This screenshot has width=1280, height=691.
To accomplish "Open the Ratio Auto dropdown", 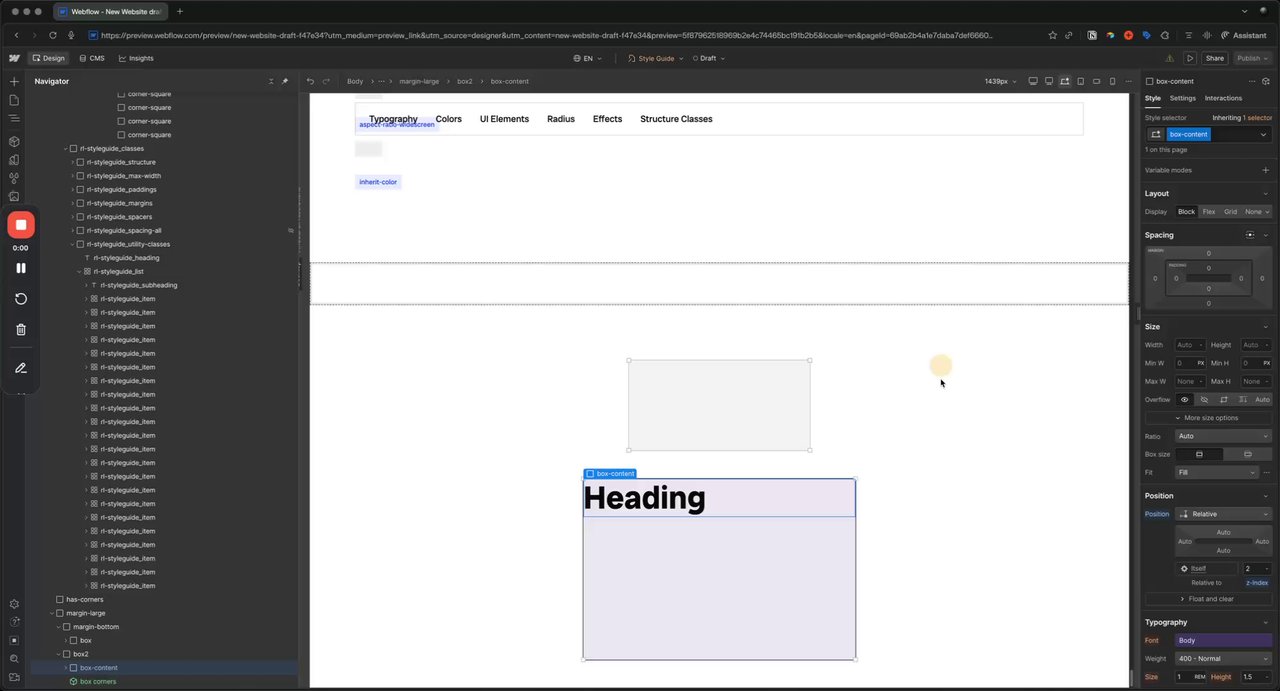I will click(x=1224, y=436).
